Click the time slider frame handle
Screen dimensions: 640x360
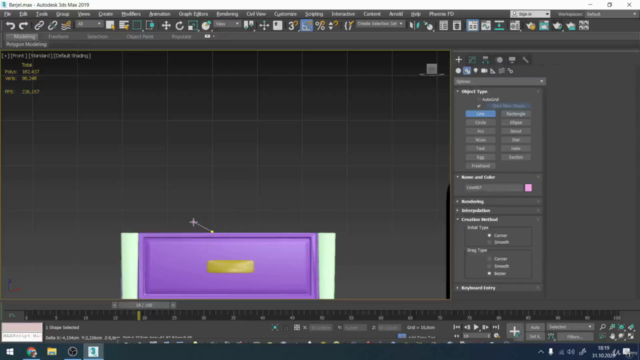(144, 305)
